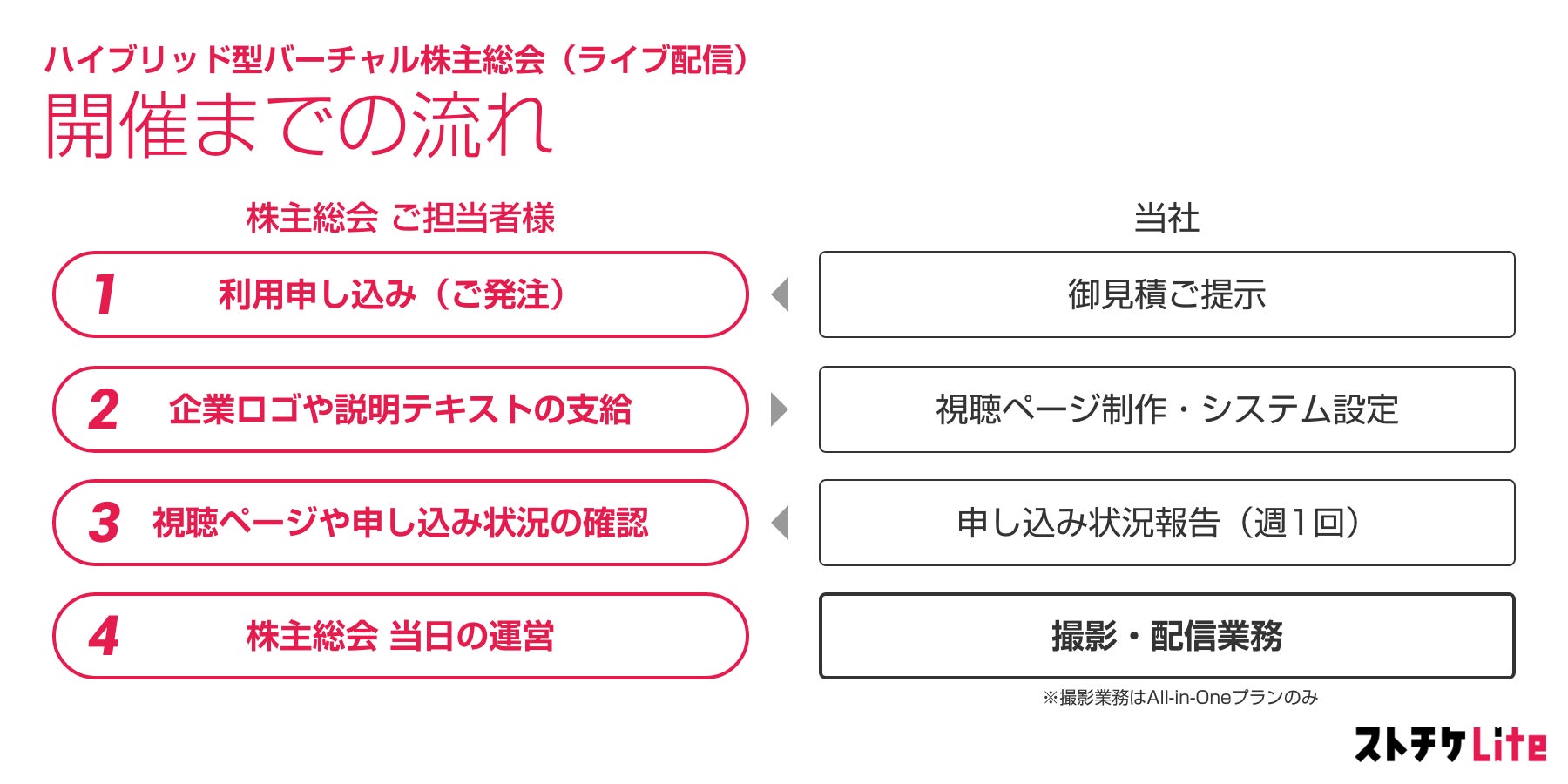The width and height of the screenshot is (1568, 784).
Task: Click the 御見積ご提示 box
Action: (1166, 294)
